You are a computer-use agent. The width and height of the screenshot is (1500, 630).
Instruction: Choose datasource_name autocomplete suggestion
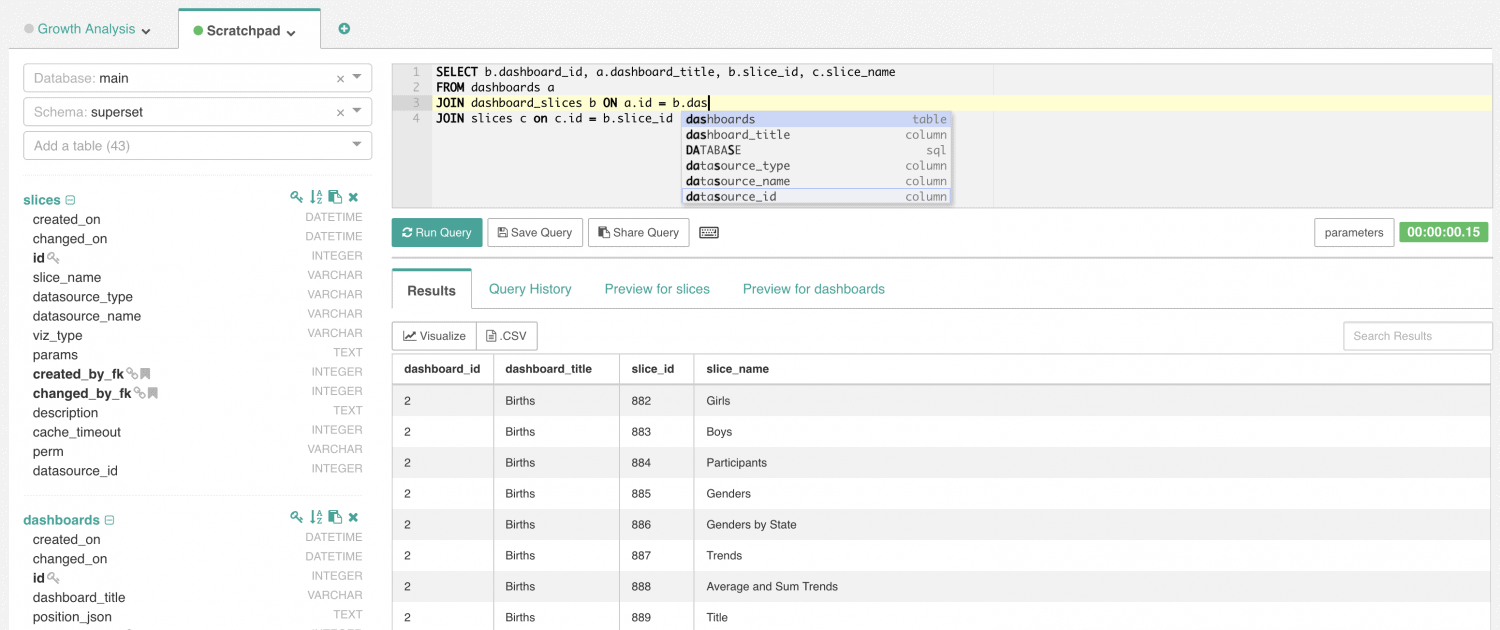816,181
